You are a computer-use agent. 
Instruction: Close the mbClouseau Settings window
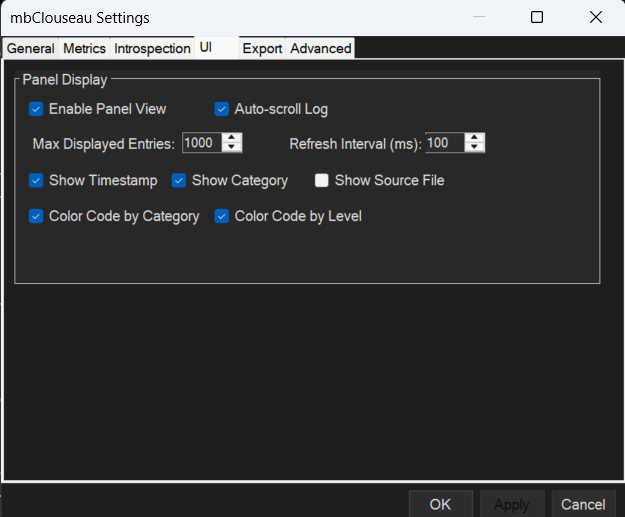click(x=596, y=17)
